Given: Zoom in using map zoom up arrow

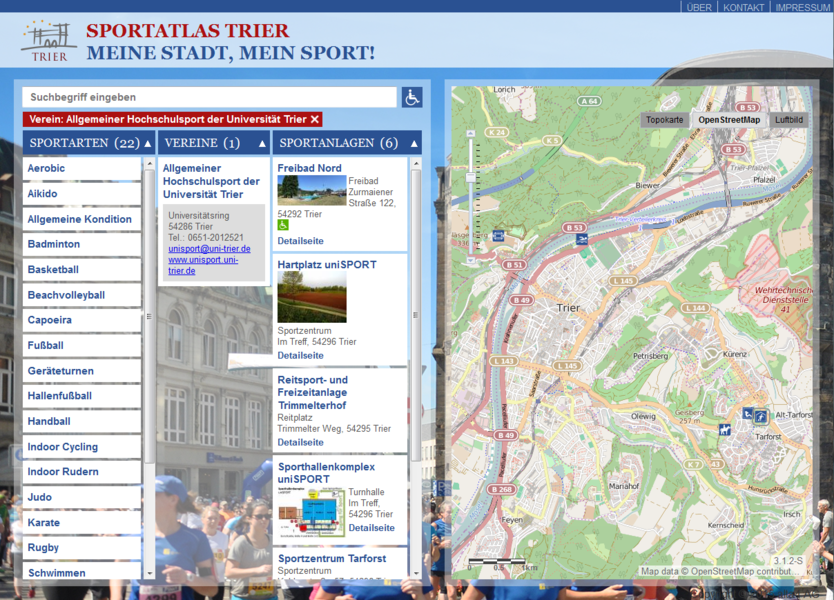Looking at the screenshot, I should pos(469,133).
